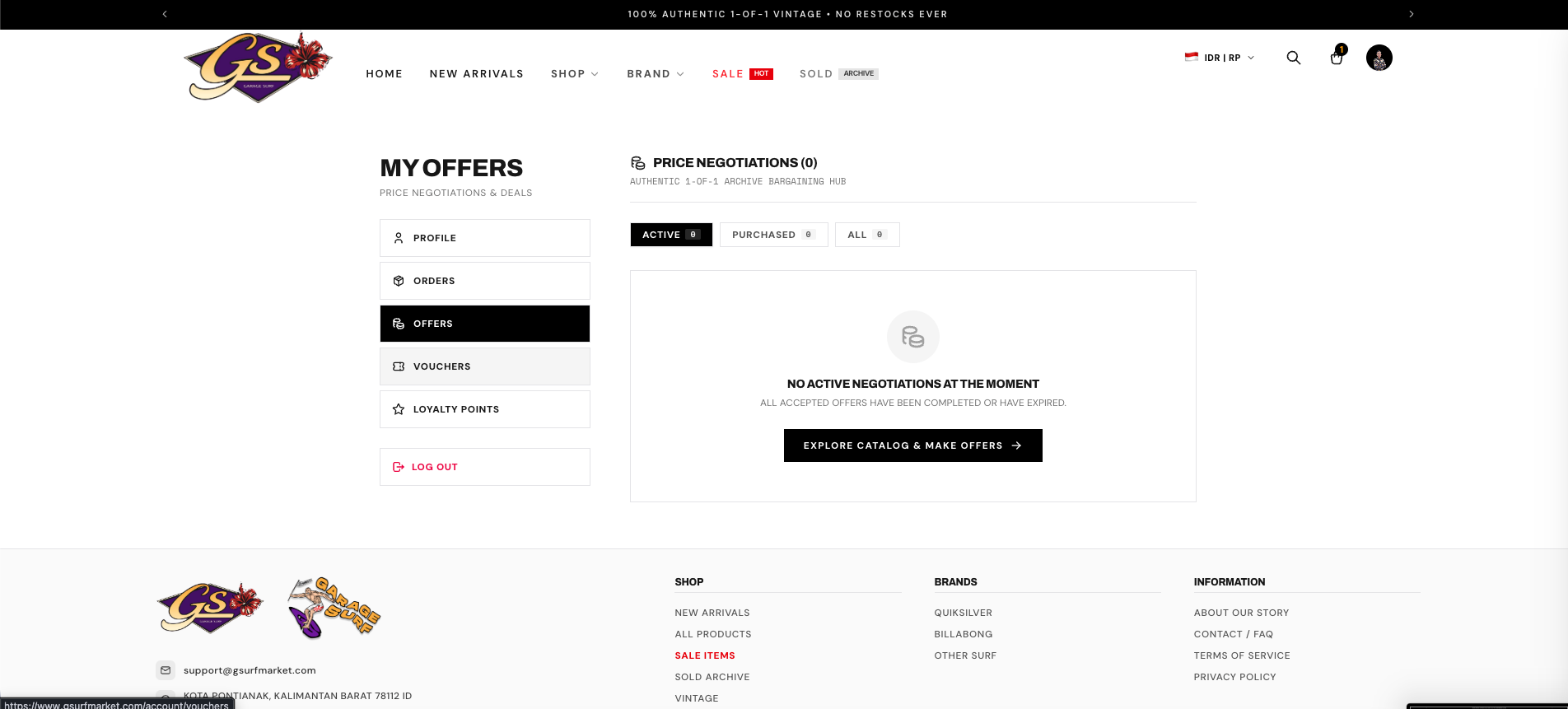Open footer VINTAGE link
This screenshot has height=709, width=1568.
point(697,698)
